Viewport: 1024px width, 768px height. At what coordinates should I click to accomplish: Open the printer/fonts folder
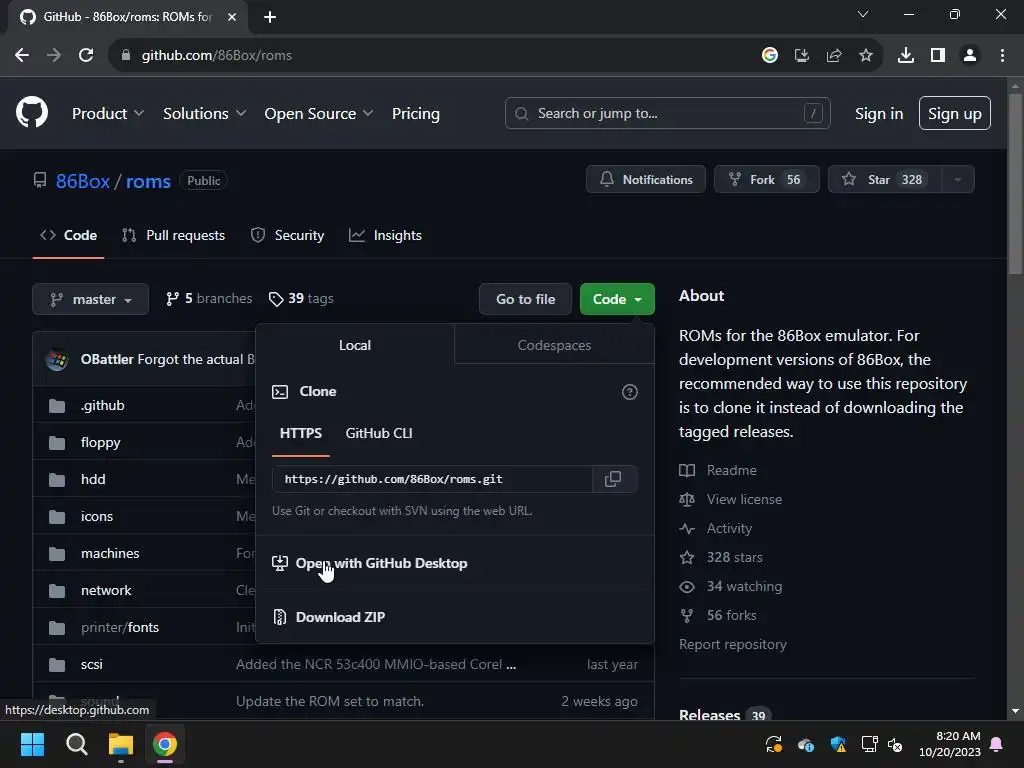pyautogui.click(x=120, y=628)
